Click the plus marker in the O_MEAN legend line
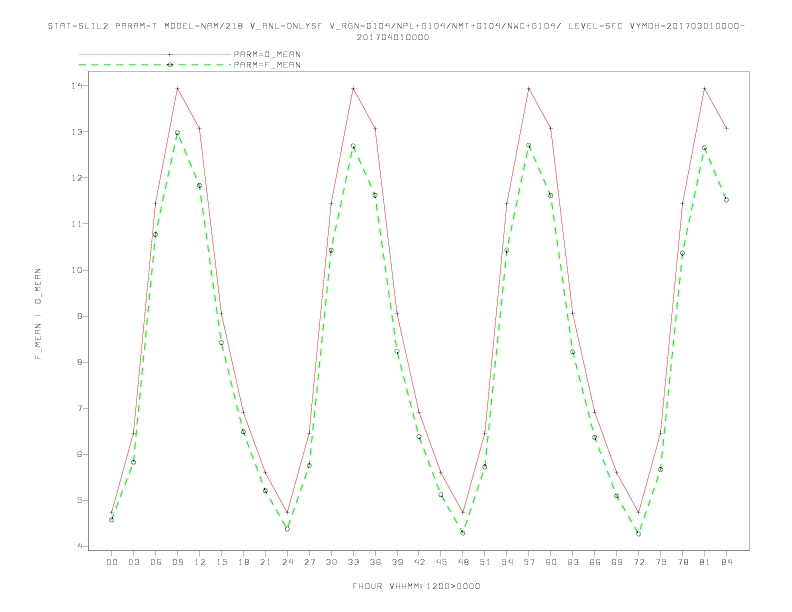 [x=170, y=54]
